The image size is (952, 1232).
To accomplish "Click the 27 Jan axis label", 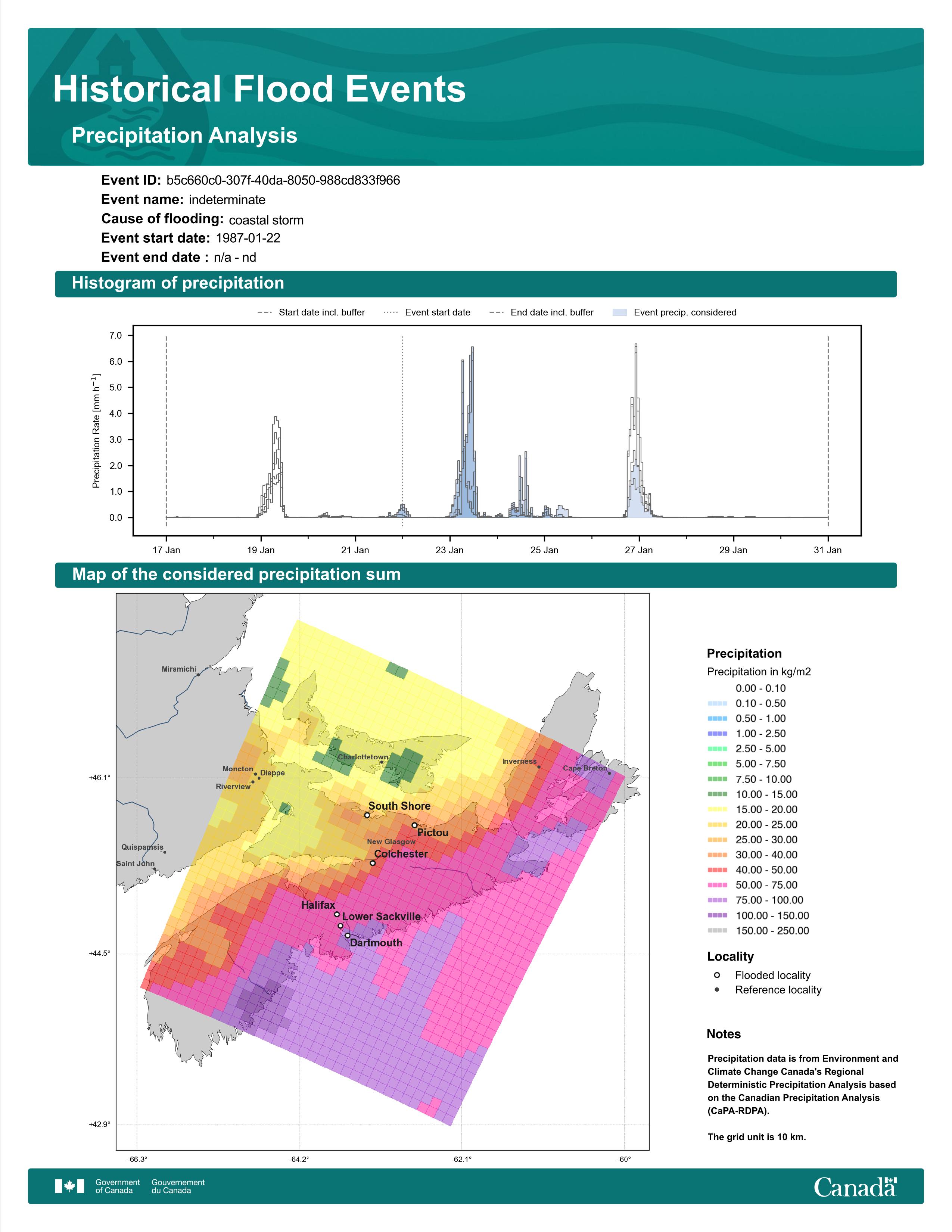I will tap(638, 550).
